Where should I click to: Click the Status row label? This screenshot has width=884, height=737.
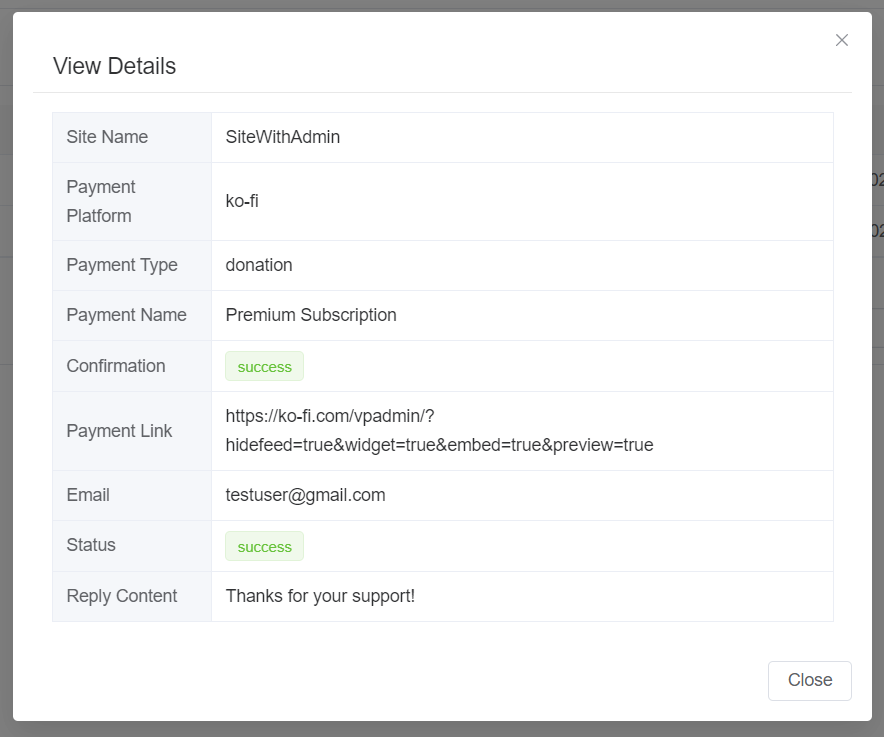[91, 545]
